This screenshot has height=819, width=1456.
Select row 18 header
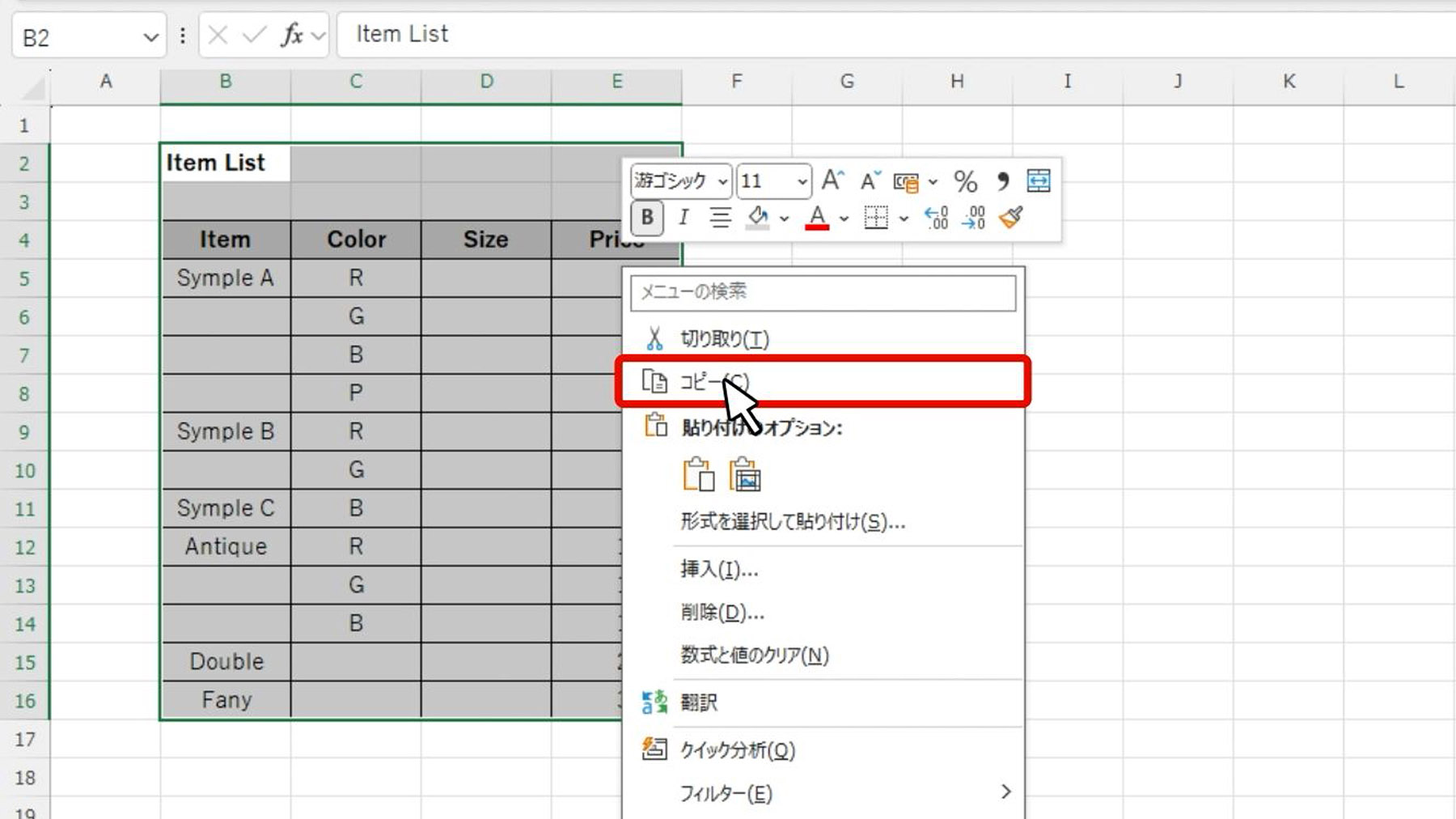pyautogui.click(x=25, y=778)
